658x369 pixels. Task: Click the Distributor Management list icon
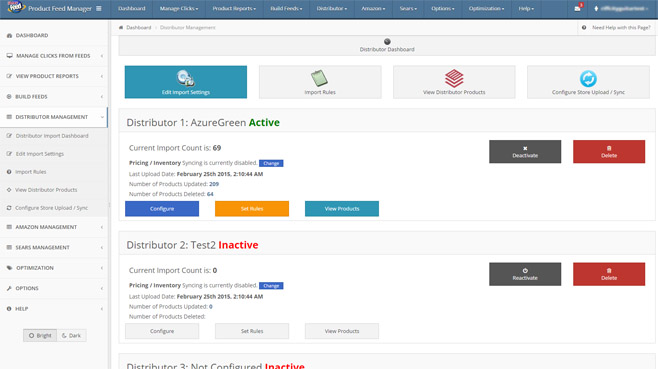tap(9, 117)
